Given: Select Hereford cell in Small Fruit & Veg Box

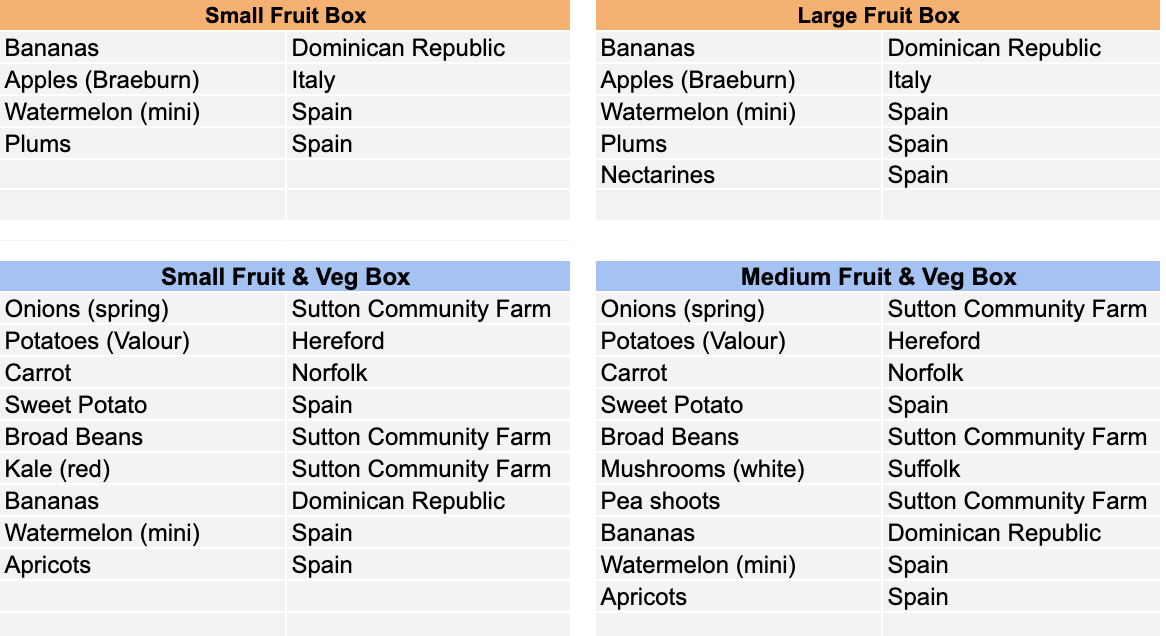Looking at the screenshot, I should pos(428,341).
